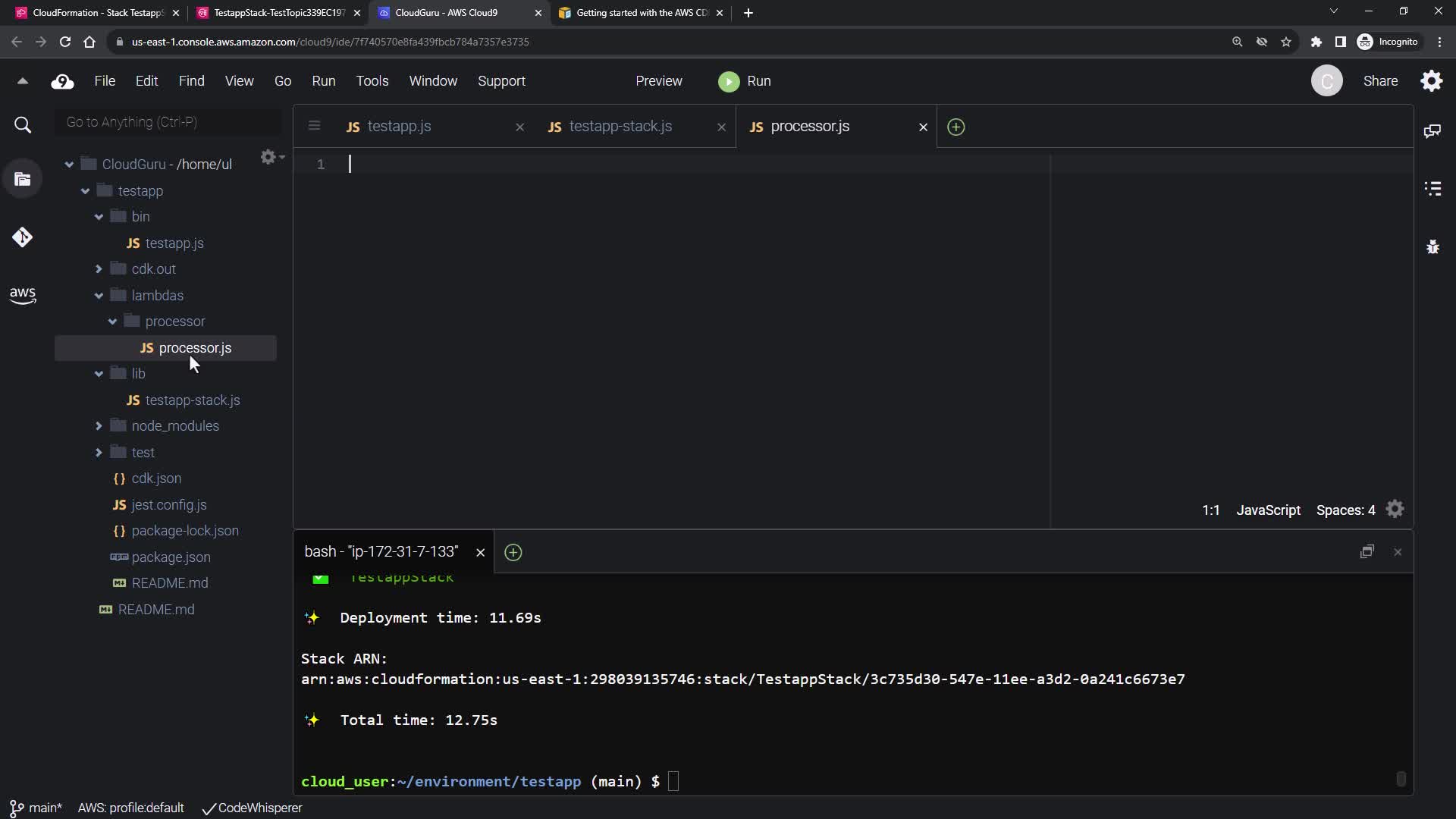This screenshot has width=1456, height=819.
Task: Open a new terminal tab with plus icon
Action: pyautogui.click(x=513, y=552)
